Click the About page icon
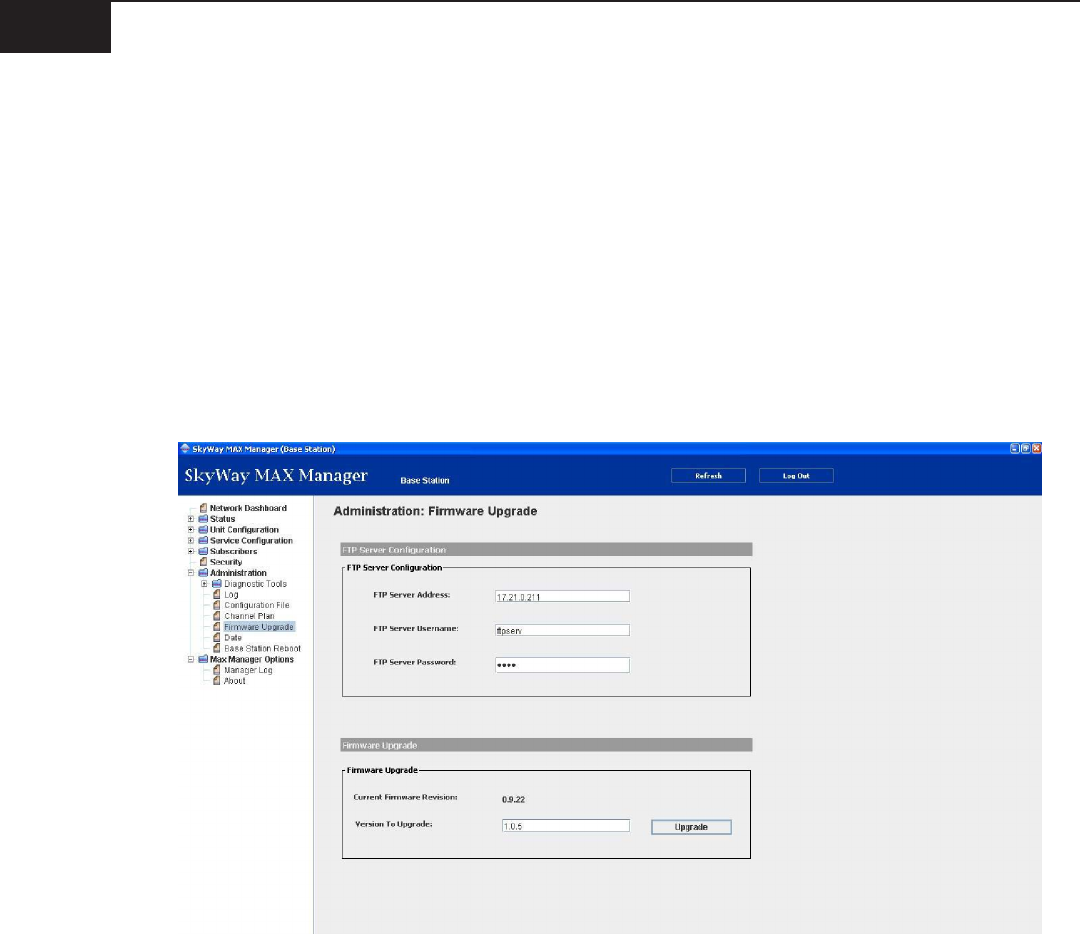Screen dimensions: 1080x934 [x=217, y=681]
